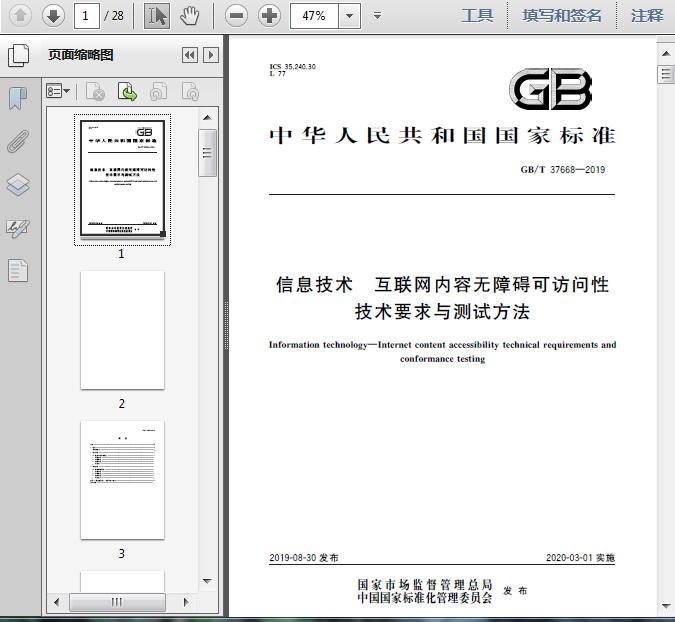Click the GB logo on the page

point(551,89)
